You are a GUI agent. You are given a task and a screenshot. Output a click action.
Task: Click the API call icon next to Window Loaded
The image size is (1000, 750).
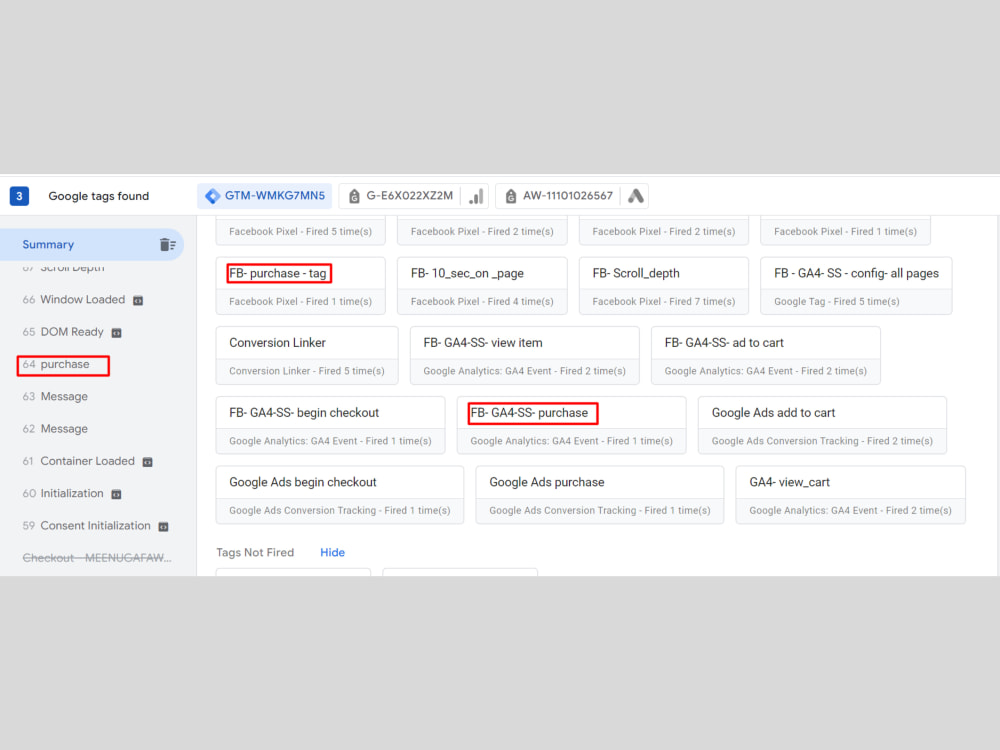[x=137, y=300]
